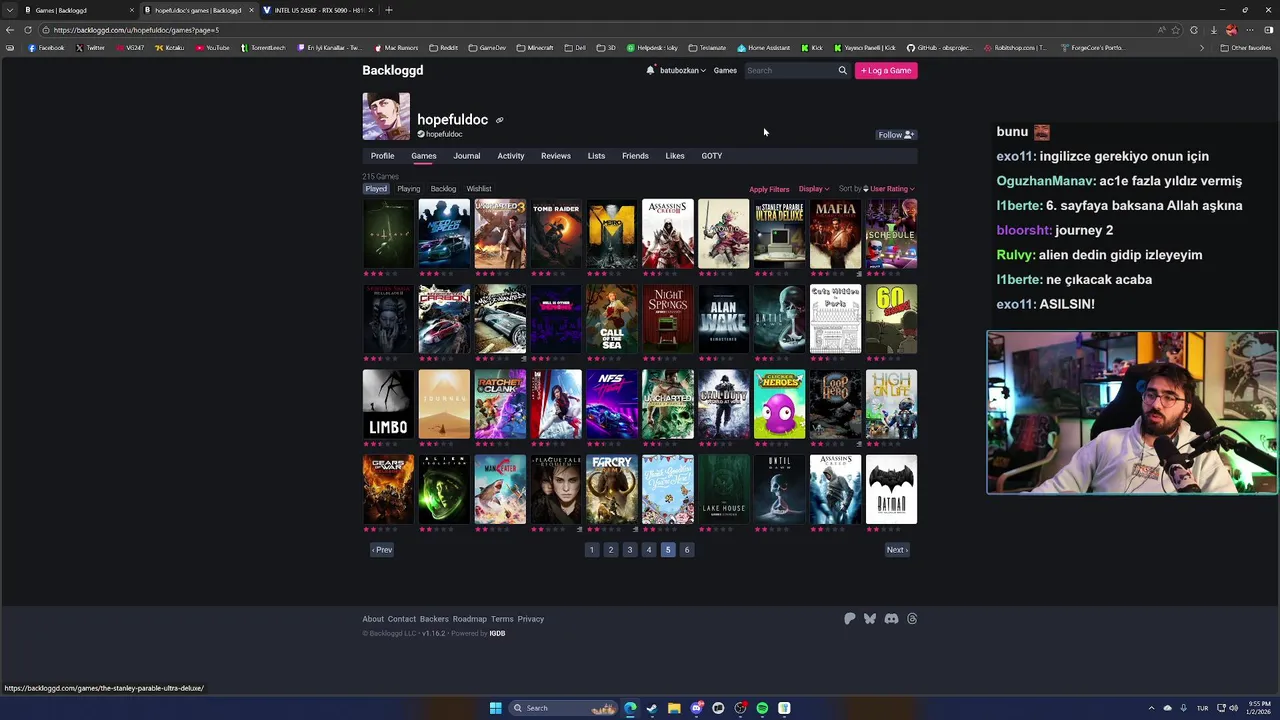Select the Played filter
The width and height of the screenshot is (1280, 720).
[376, 189]
